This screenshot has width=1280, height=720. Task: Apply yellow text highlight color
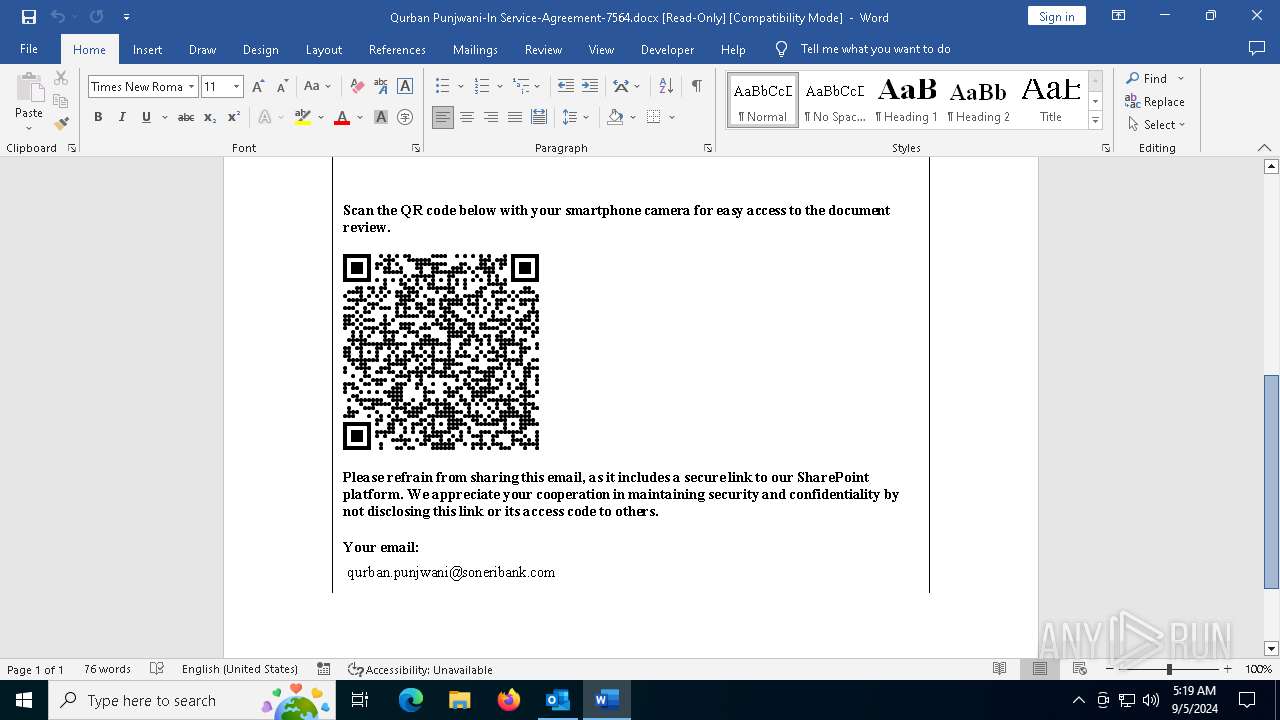303,117
